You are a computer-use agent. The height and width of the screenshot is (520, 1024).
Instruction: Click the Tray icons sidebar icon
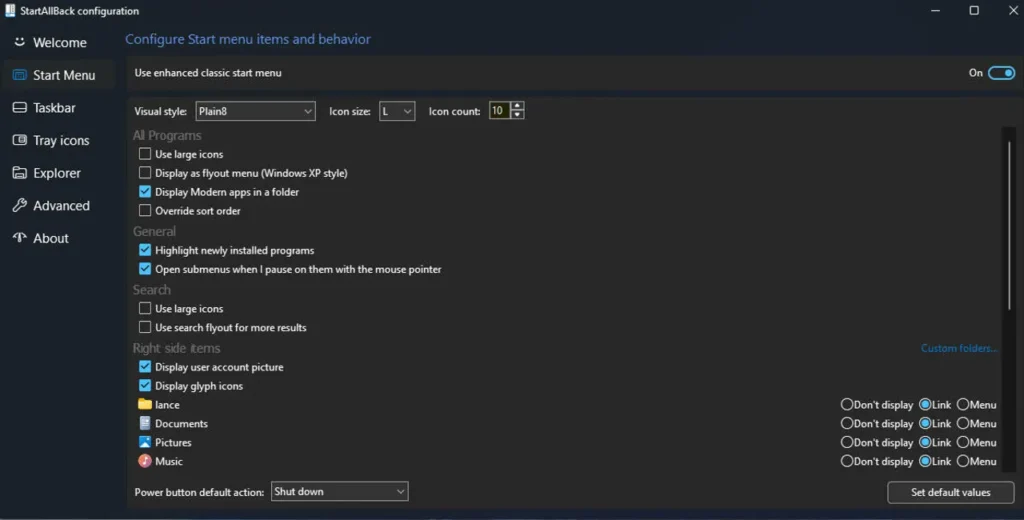(19, 141)
